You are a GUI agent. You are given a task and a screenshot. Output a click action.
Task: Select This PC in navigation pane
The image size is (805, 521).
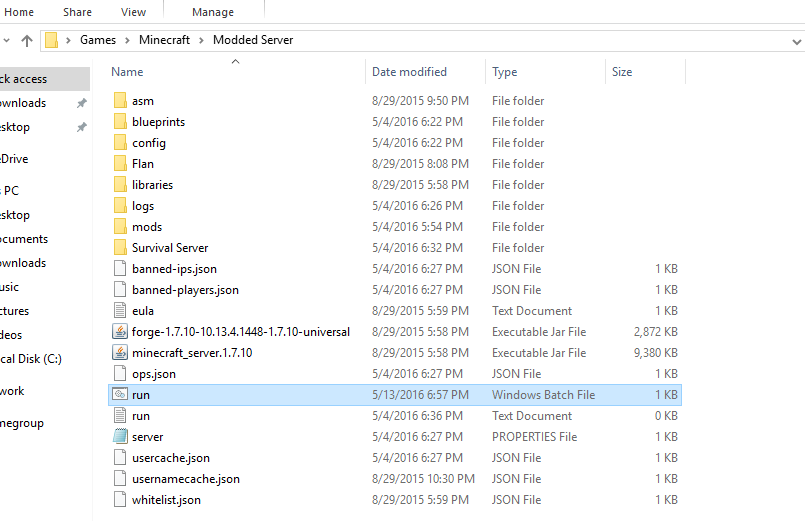[x=10, y=191]
